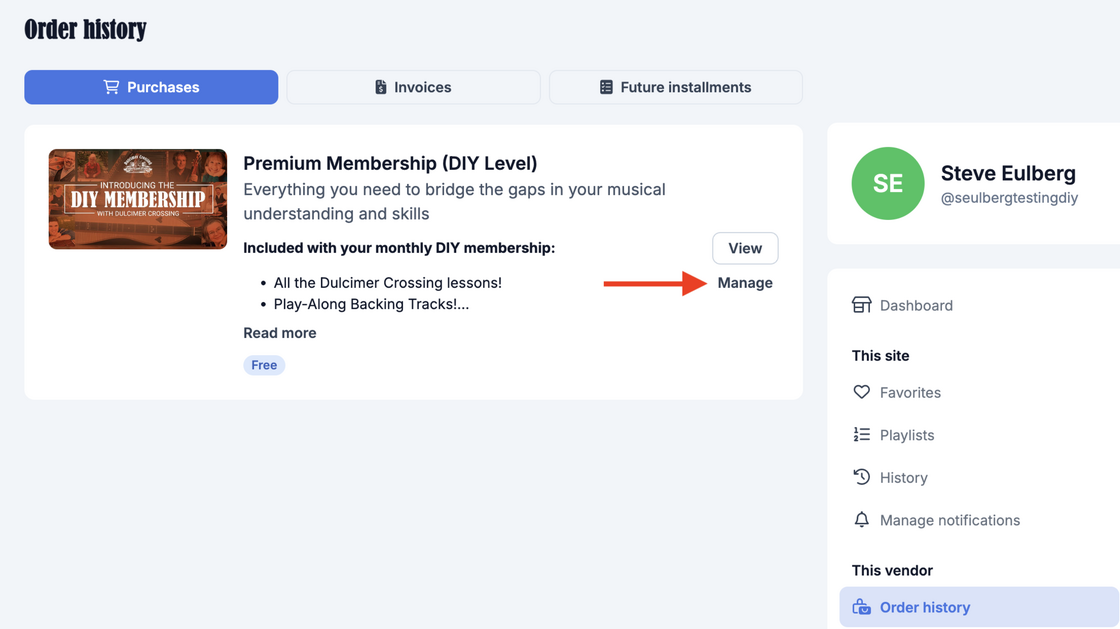Open the Future installments tab
Image resolution: width=1120 pixels, height=629 pixels.
click(x=675, y=87)
